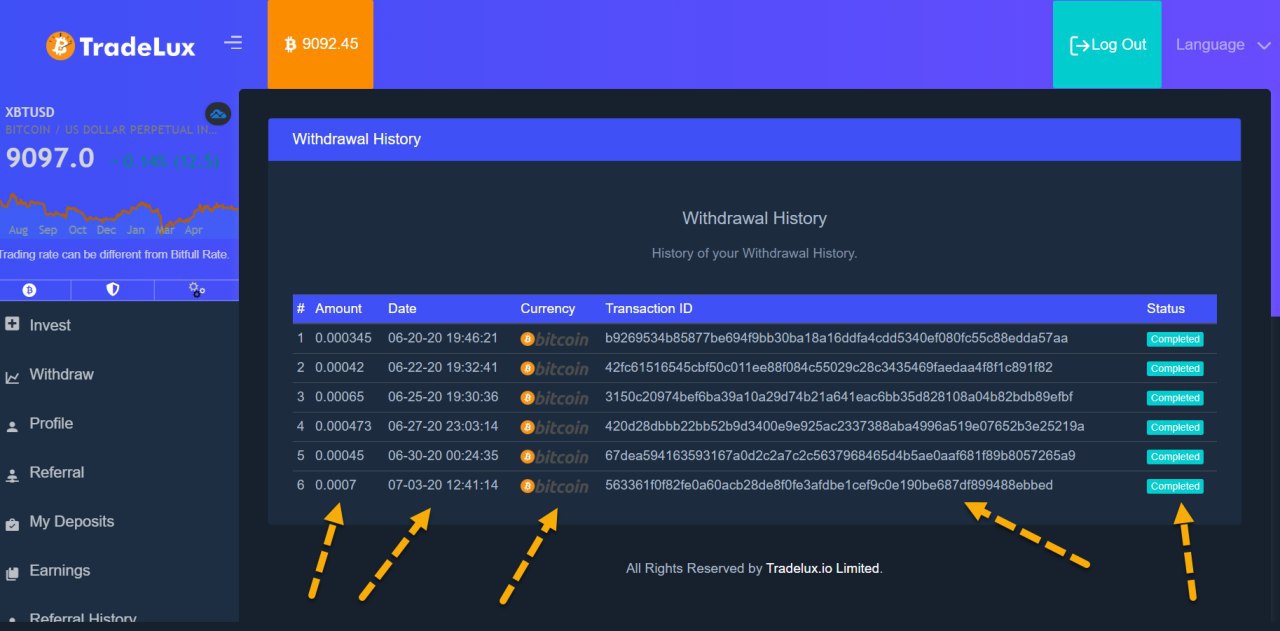Click the bitcoin currency icon in row 5
This screenshot has width=1280, height=631.
coord(555,457)
